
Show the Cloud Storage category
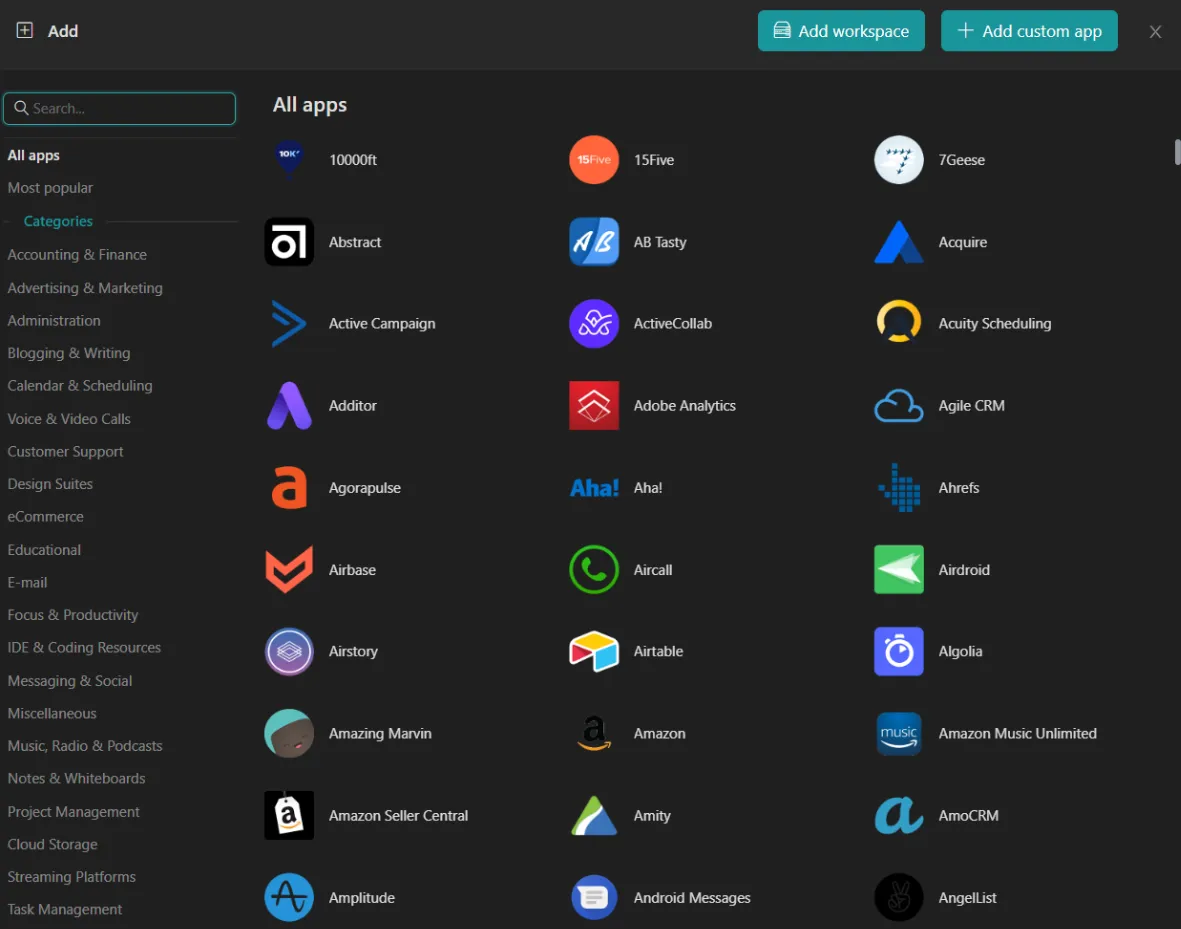(53, 844)
